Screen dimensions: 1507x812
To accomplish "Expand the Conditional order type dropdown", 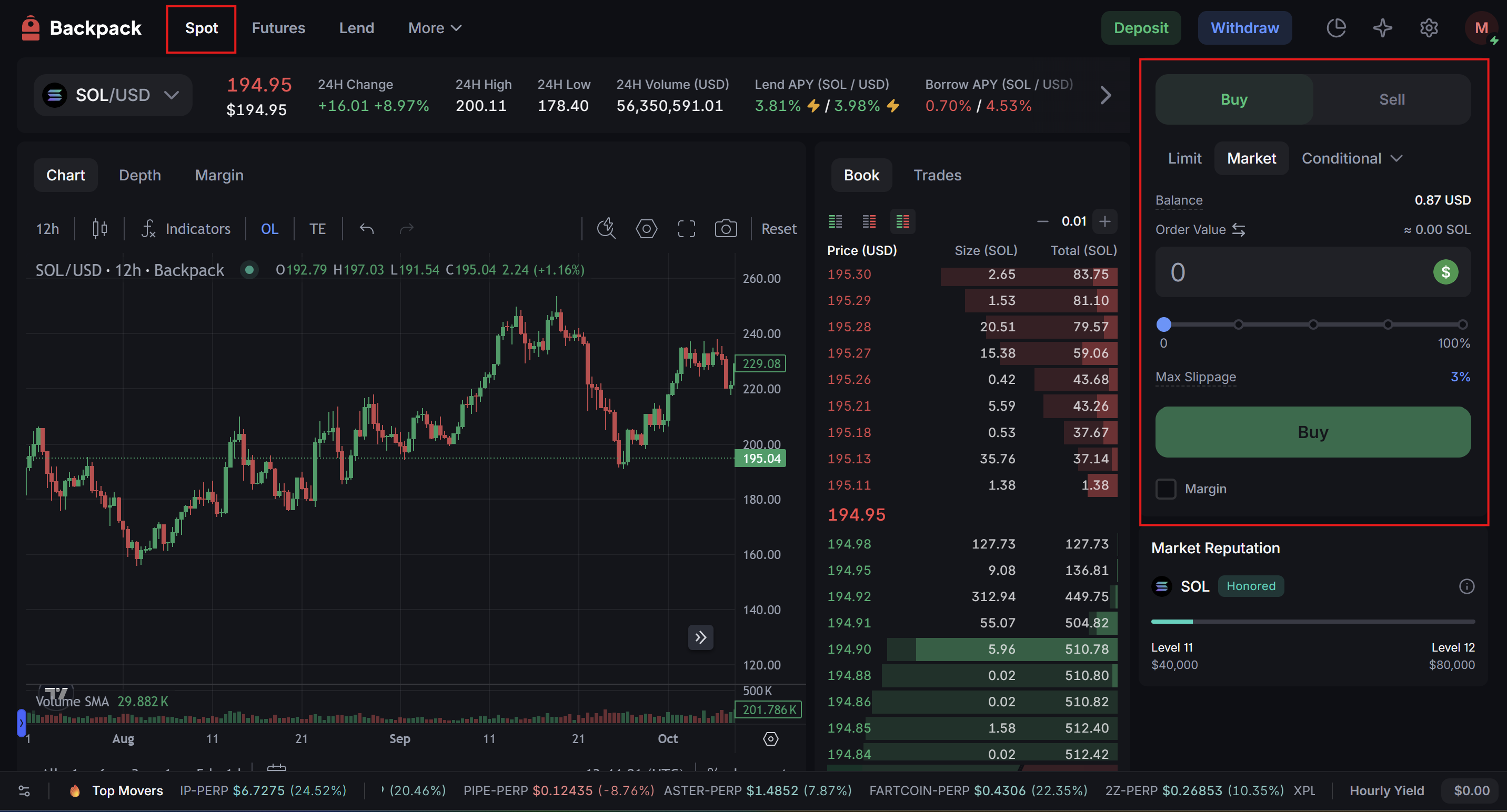I will pyautogui.click(x=1351, y=158).
